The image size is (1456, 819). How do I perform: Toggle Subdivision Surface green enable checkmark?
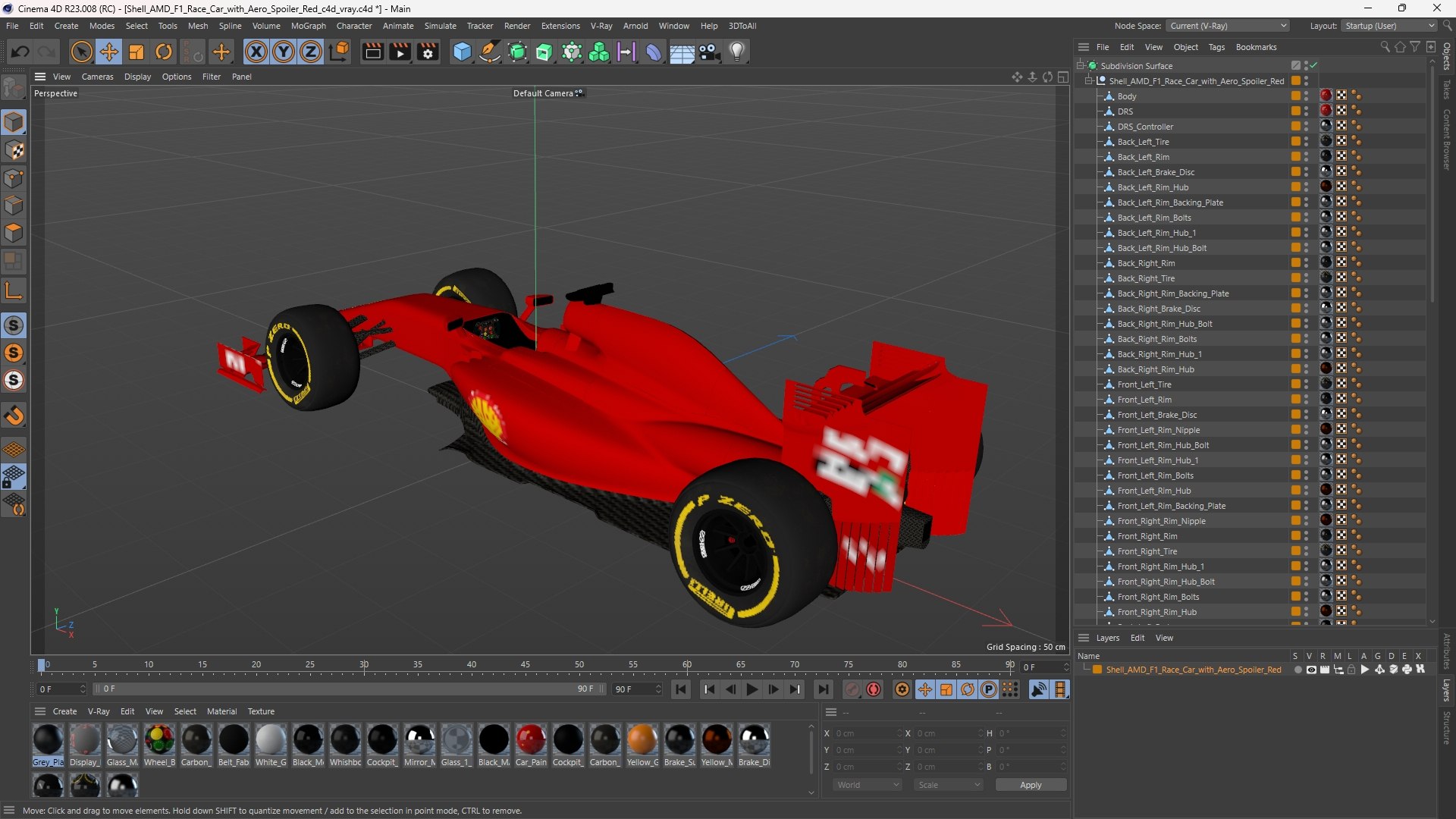coord(1313,66)
